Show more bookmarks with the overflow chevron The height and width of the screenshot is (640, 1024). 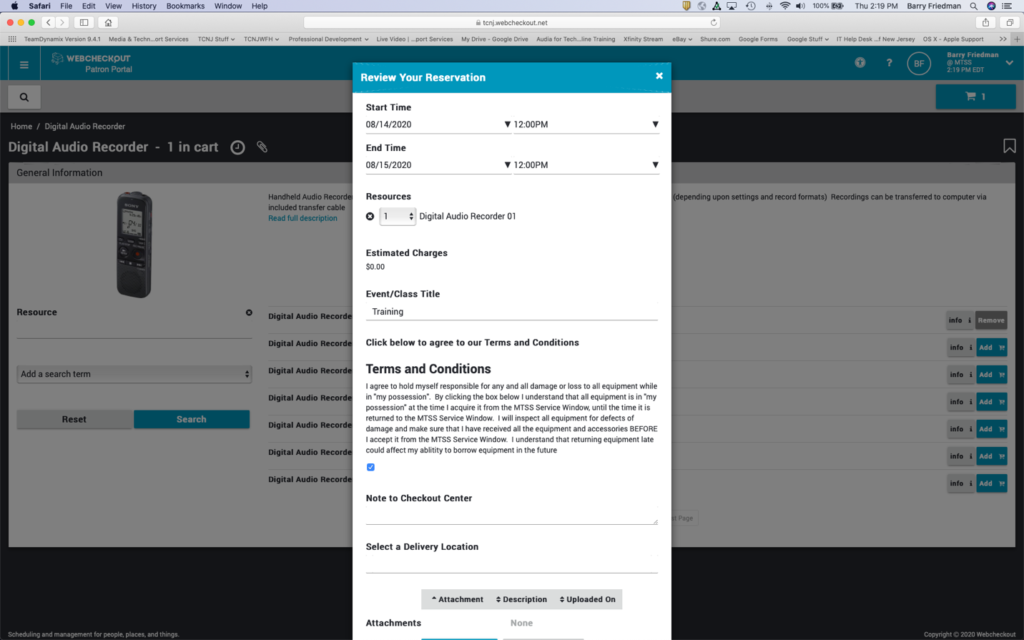(1002, 39)
